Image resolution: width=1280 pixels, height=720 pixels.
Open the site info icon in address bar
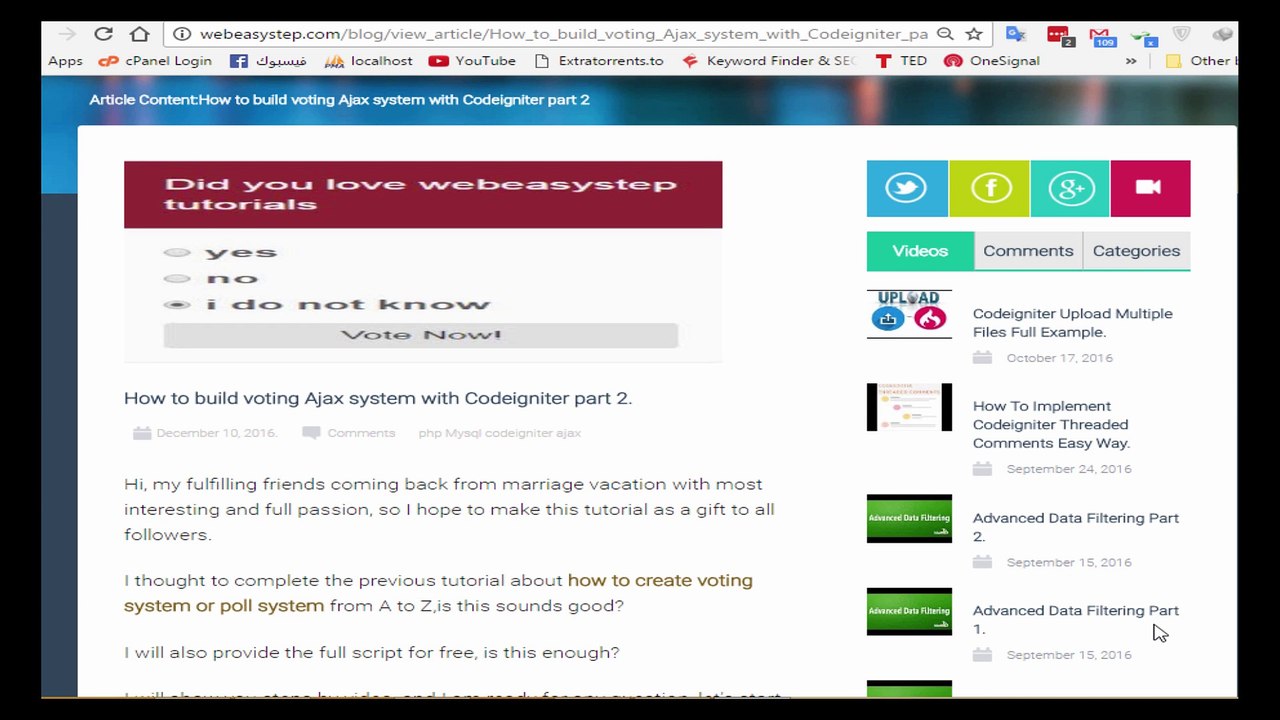[x=182, y=34]
